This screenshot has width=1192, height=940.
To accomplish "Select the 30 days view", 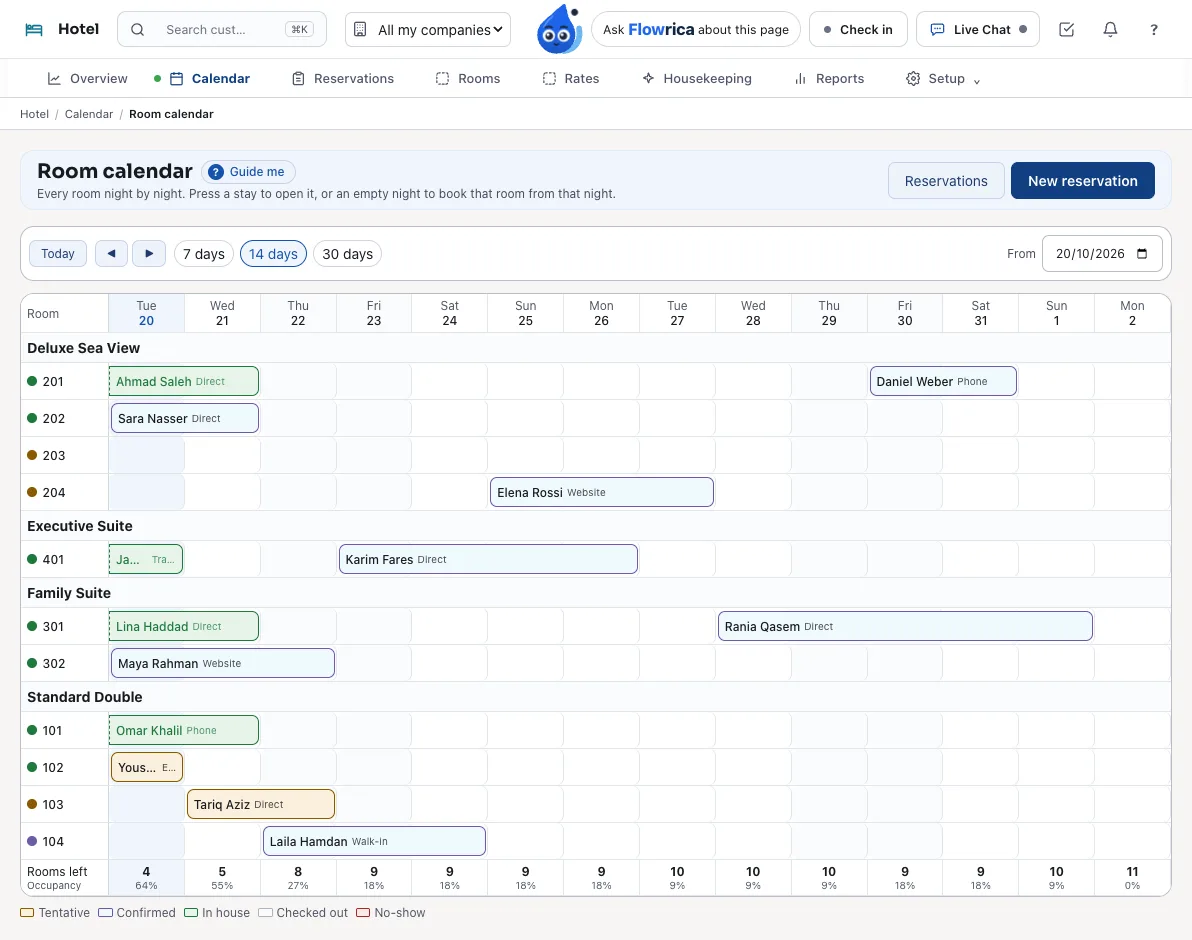I will [347, 254].
